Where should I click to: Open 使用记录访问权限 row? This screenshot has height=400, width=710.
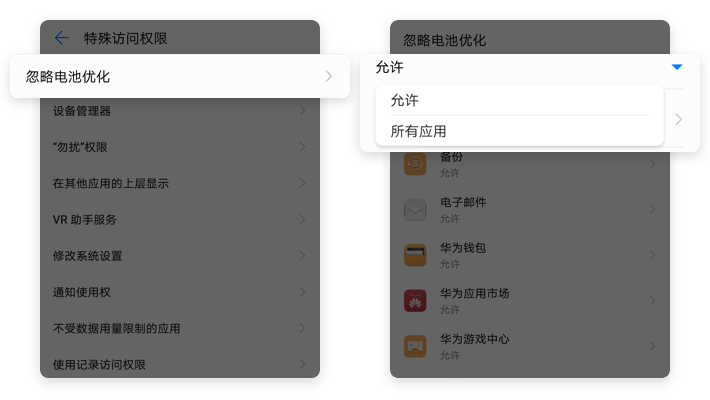click(x=180, y=364)
